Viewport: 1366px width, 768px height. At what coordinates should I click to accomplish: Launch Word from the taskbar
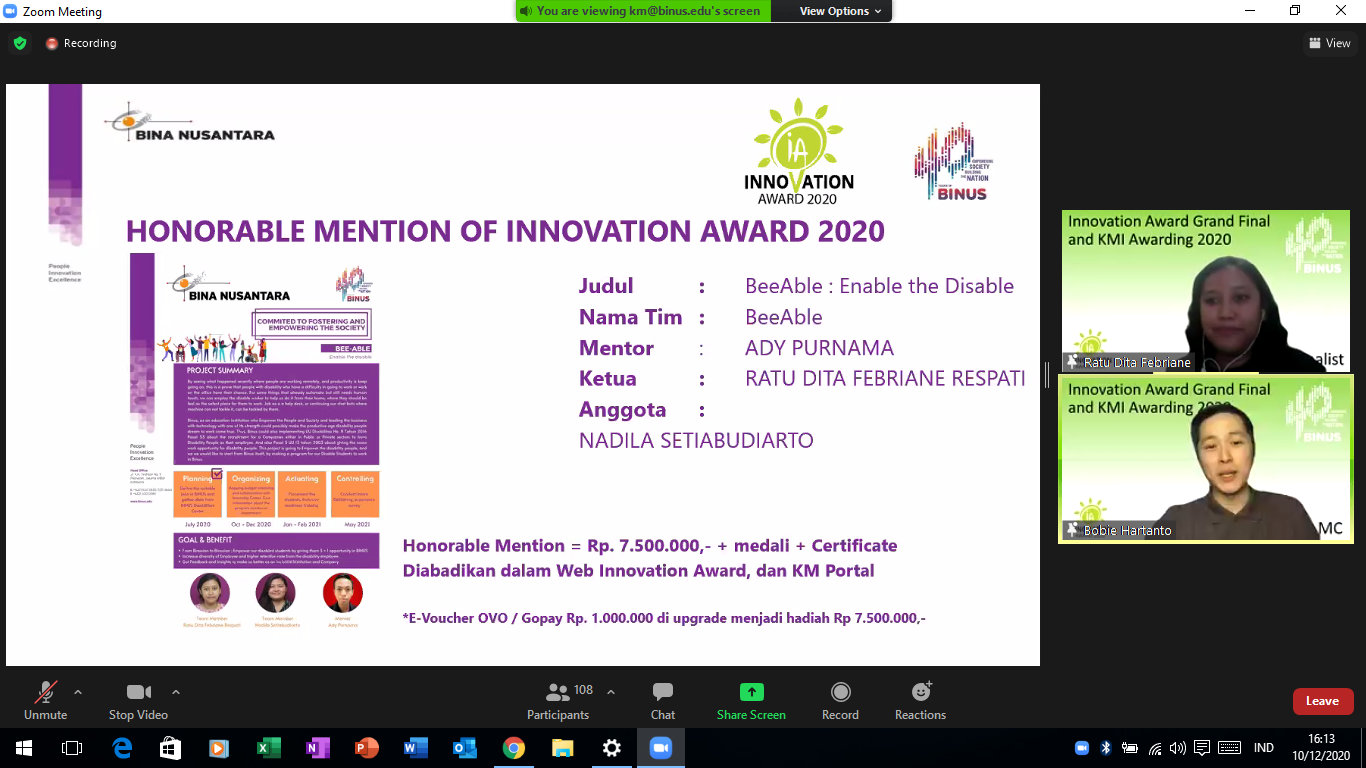tap(416, 748)
